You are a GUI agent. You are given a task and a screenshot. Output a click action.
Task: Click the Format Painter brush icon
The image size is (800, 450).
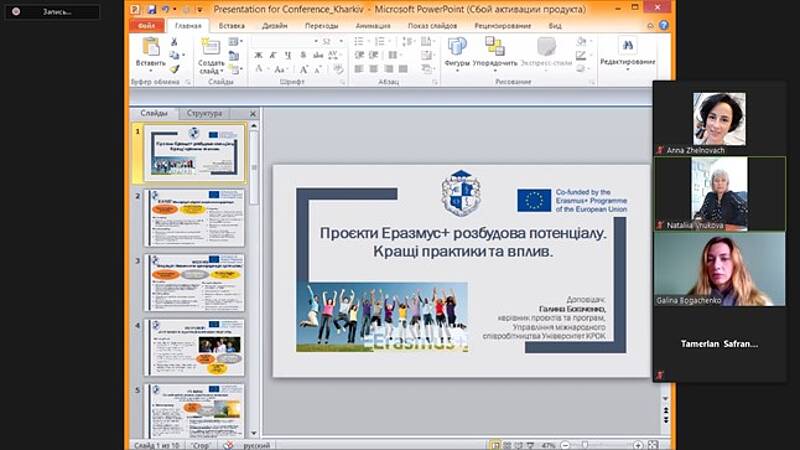174,69
